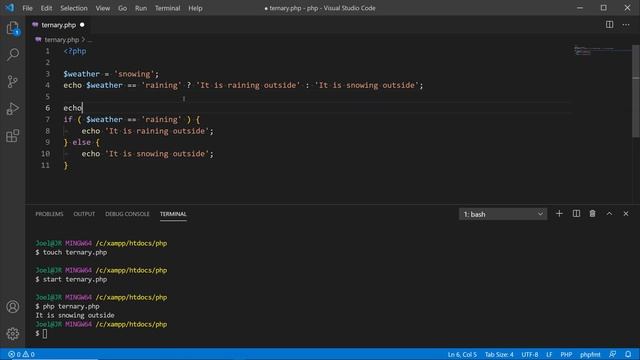Open the Accounts icon in activity bar

pyautogui.click(x=13, y=307)
